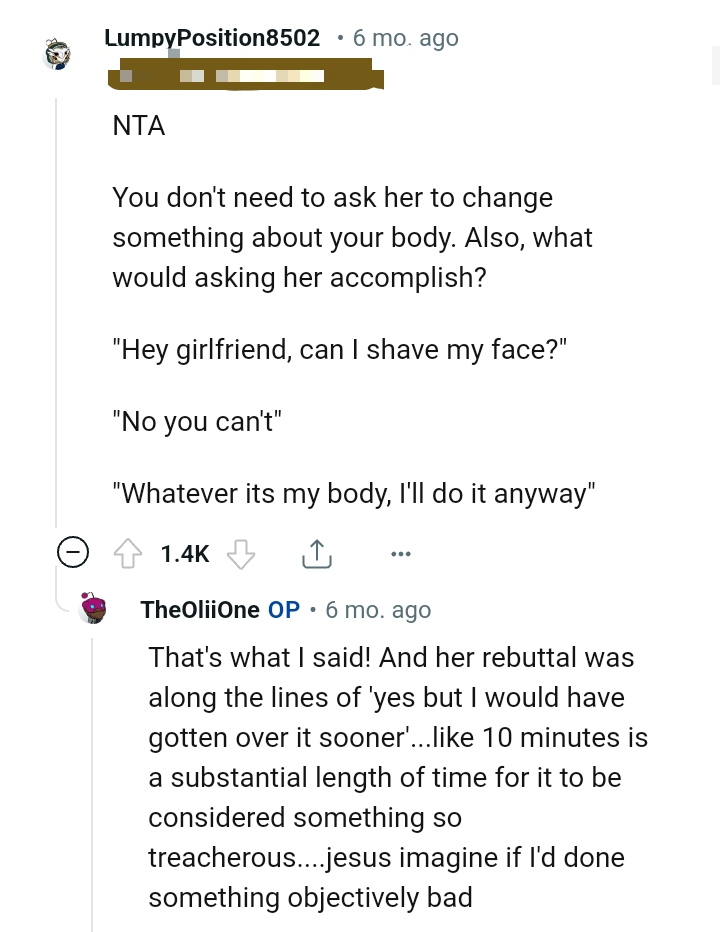Click the '6 mo. ago' timestamp on TheOliiOne's reply

point(377,609)
